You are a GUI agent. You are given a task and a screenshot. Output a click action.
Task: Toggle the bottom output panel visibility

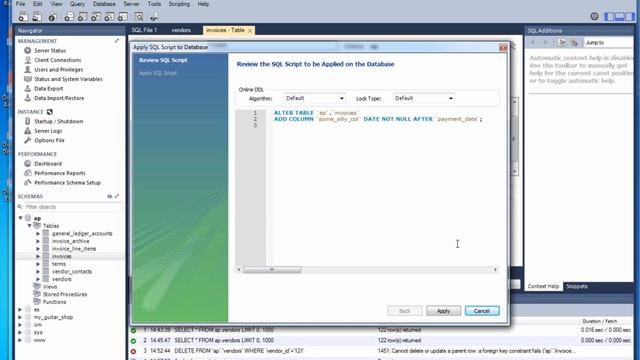click(x=620, y=16)
